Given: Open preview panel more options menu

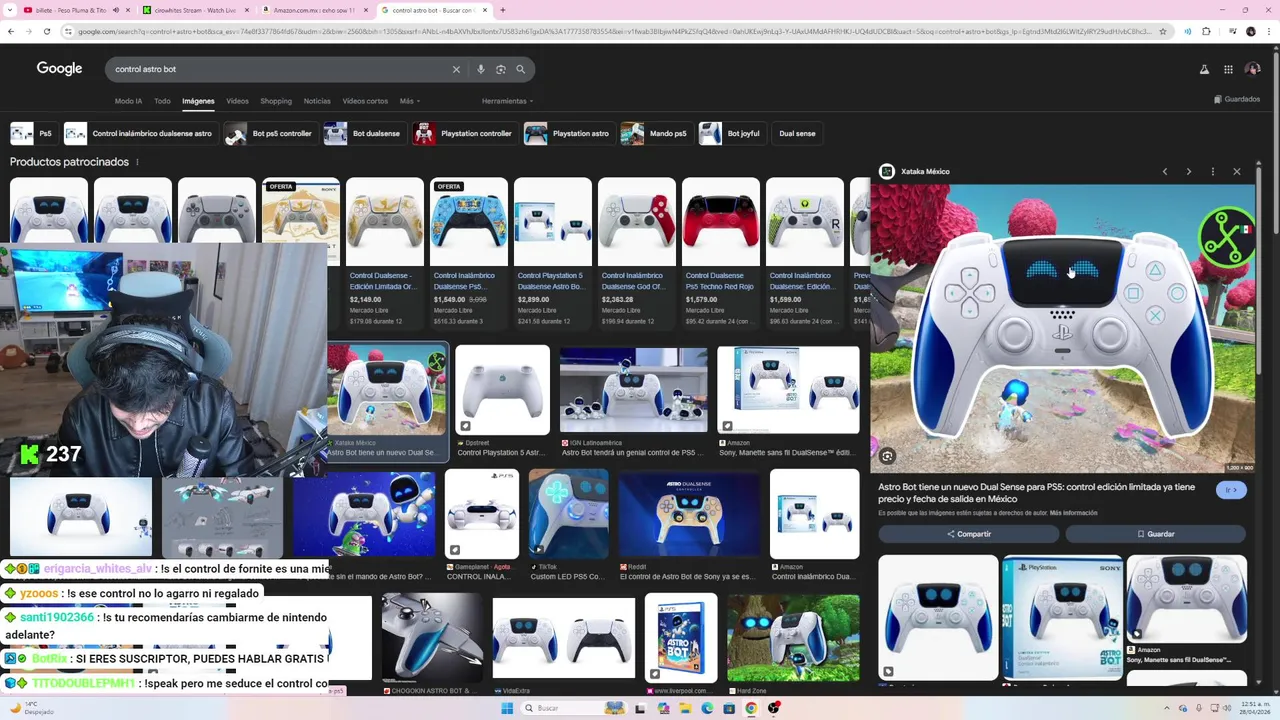Looking at the screenshot, I should [x=1213, y=172].
